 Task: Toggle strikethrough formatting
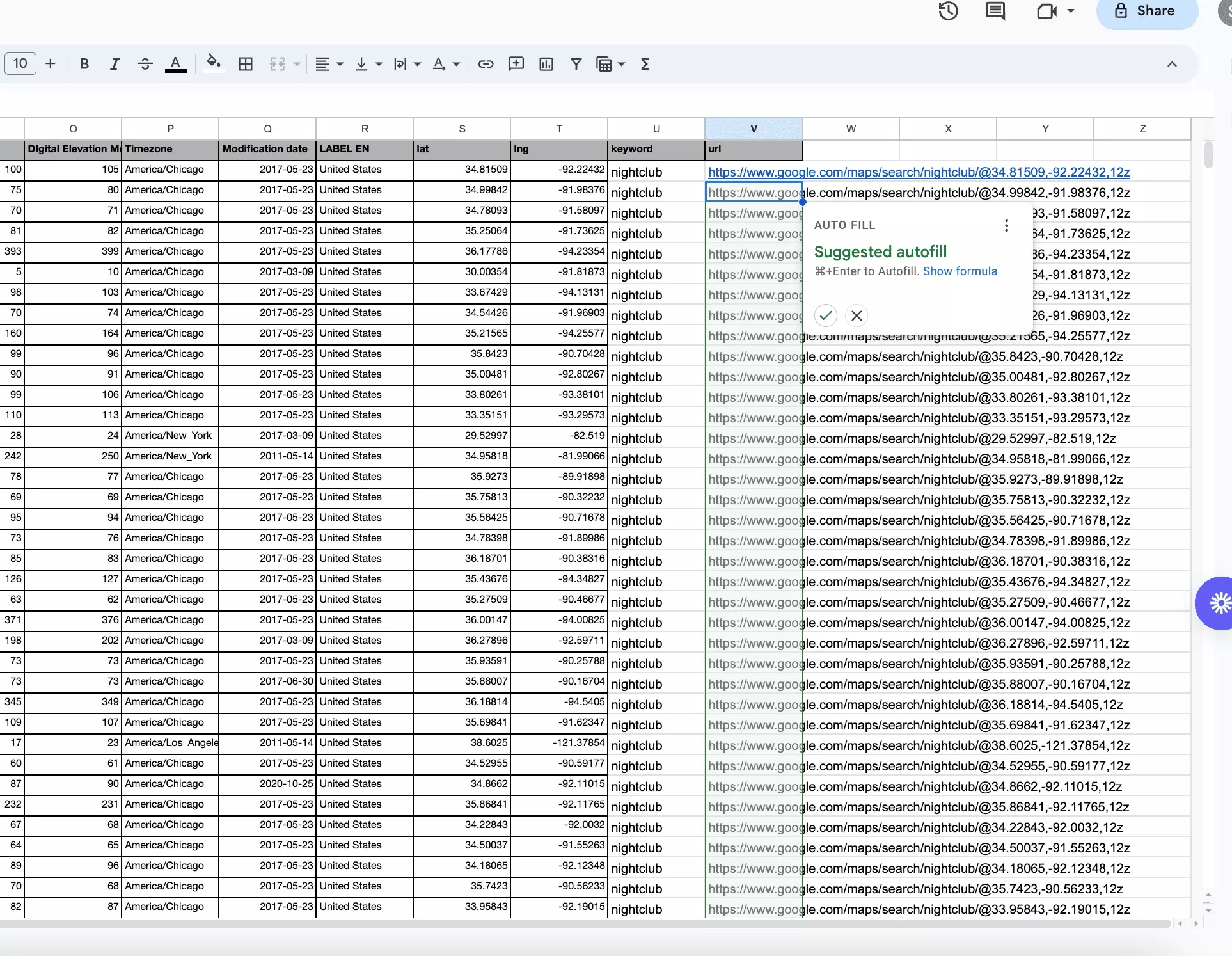point(145,64)
